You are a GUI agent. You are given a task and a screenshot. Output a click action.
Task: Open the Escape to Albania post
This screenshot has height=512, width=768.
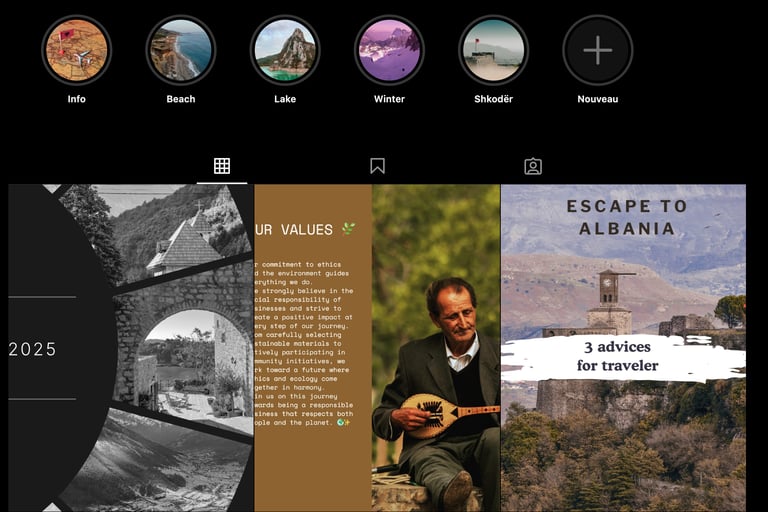click(x=624, y=348)
